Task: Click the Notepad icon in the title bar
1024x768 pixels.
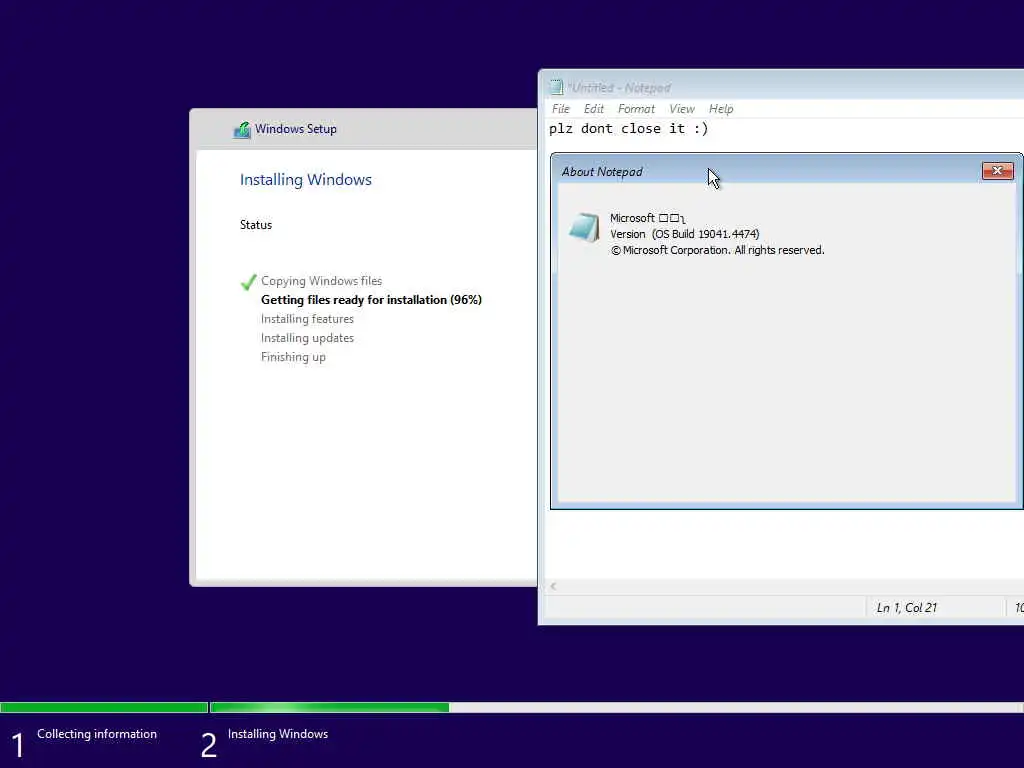Action: click(x=556, y=87)
